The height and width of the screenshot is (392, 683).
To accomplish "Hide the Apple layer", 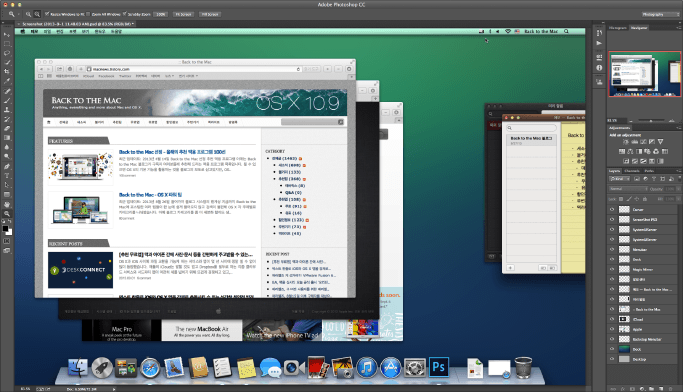I will [612, 329].
